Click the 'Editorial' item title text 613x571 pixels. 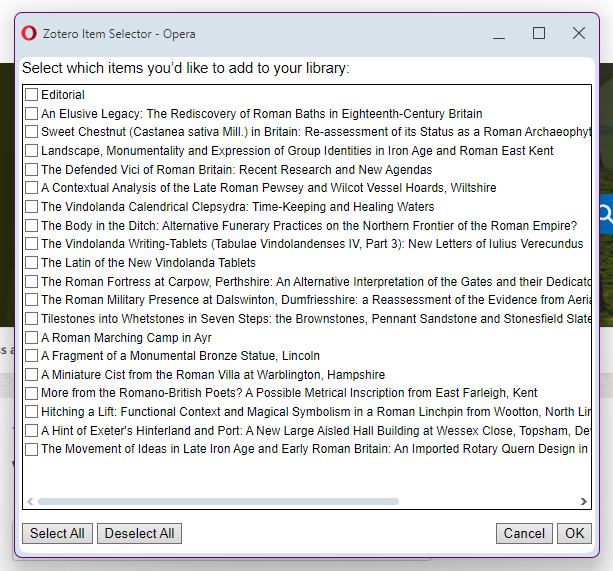pos(63,95)
